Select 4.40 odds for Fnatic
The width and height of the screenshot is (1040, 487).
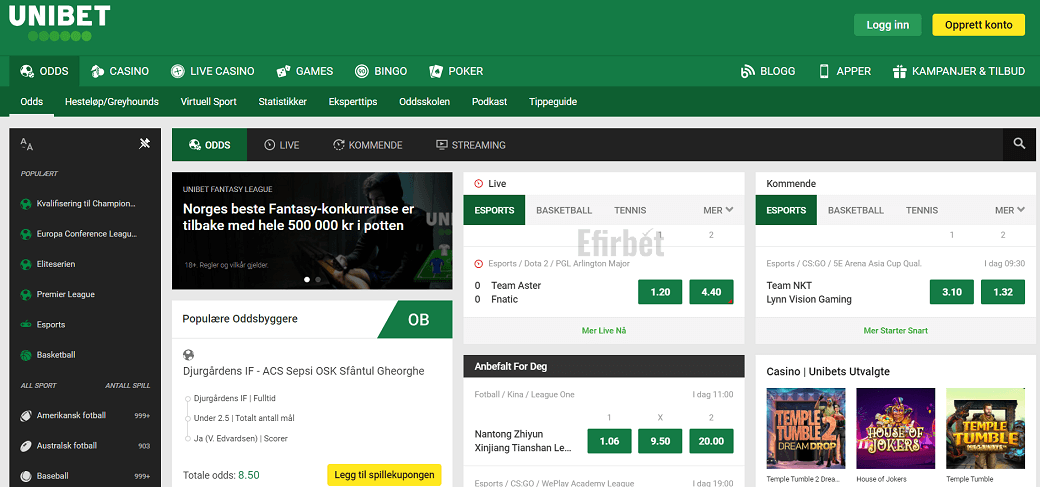click(x=711, y=292)
